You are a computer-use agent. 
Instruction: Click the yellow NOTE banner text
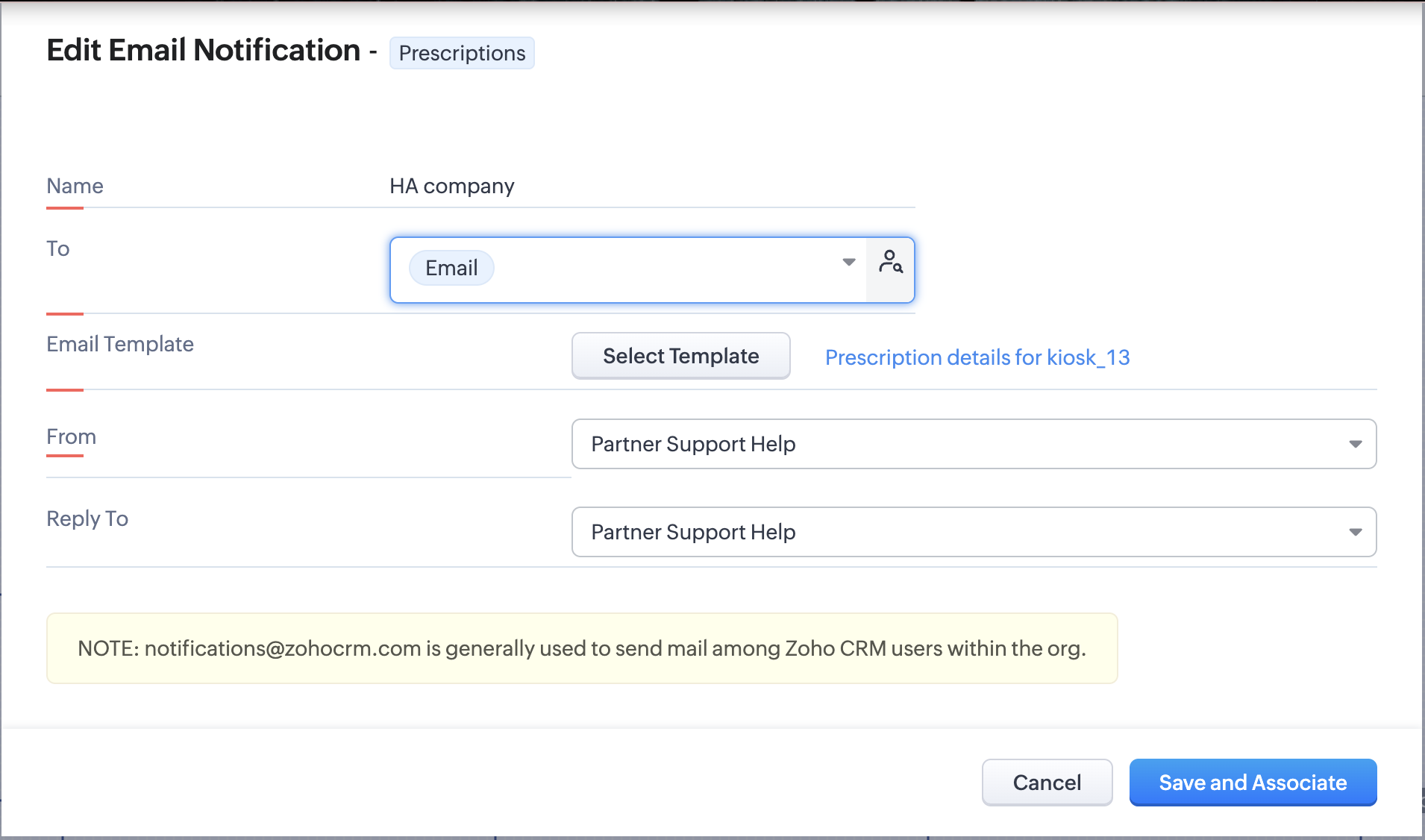click(x=581, y=648)
